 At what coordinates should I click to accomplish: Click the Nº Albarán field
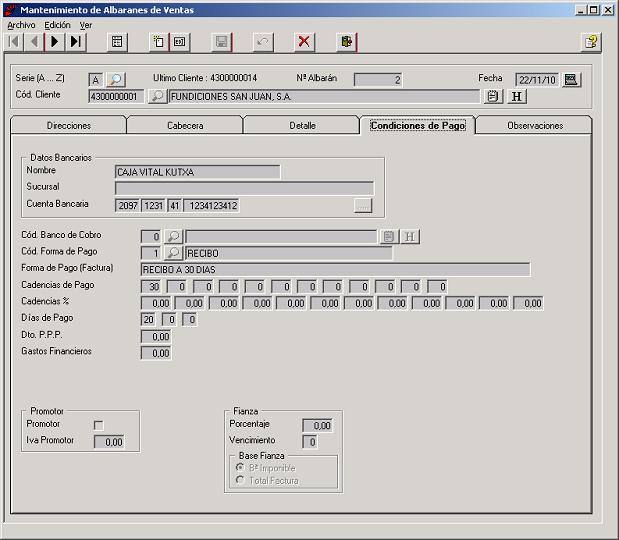tap(378, 80)
